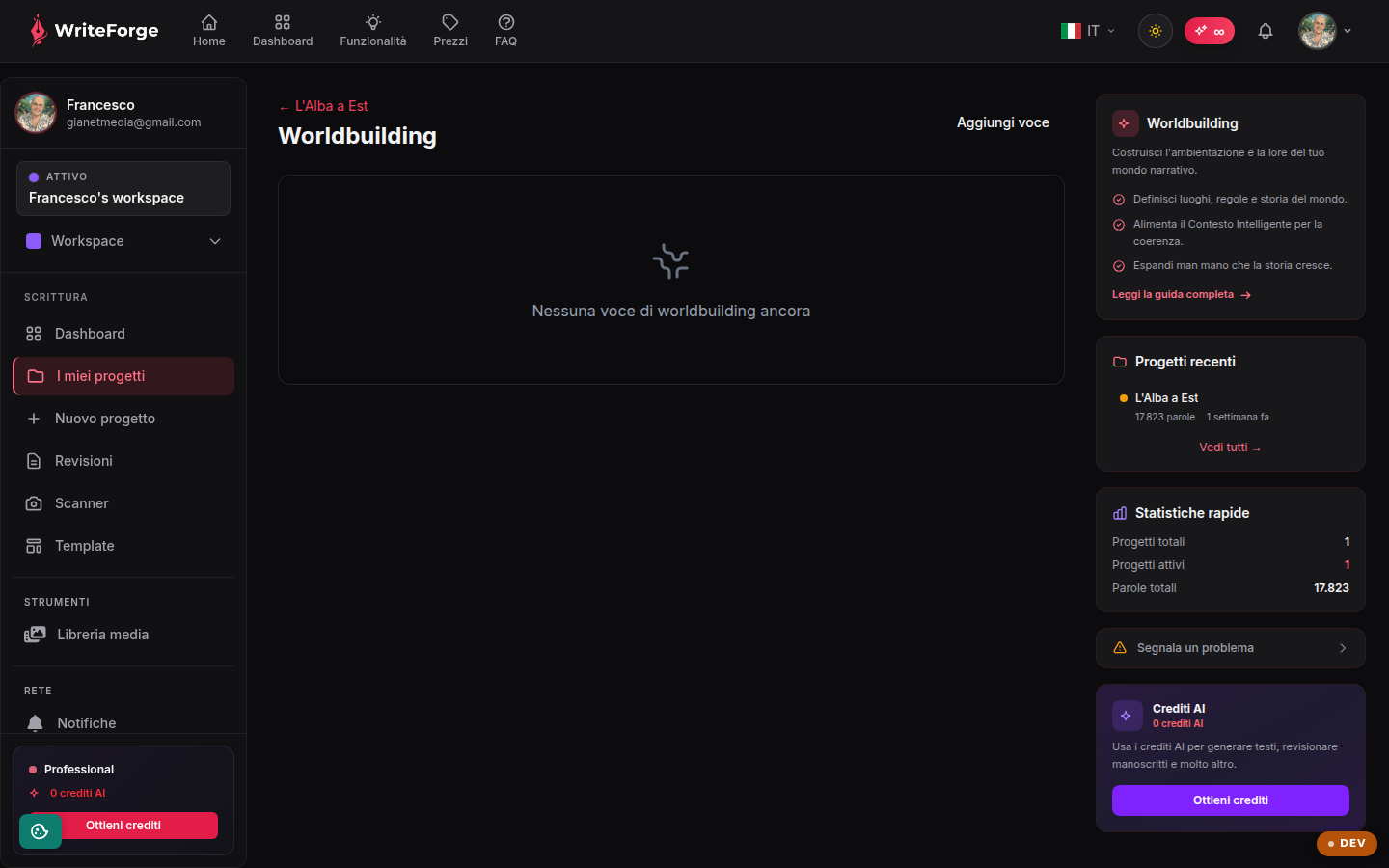Open Dashboard in the sidebar
The width and height of the screenshot is (1389, 868).
click(x=123, y=334)
